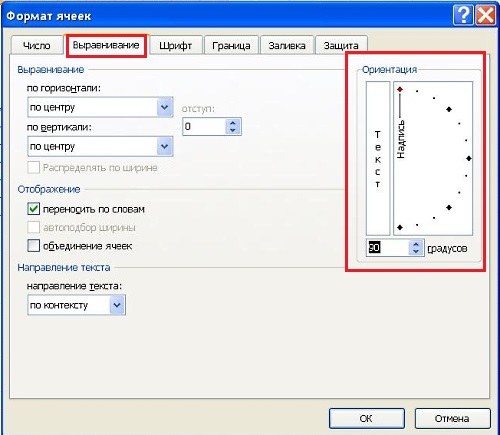Expand the "по вертикали" dropdown
Viewport: 500px width, 435px height.
(x=100, y=146)
